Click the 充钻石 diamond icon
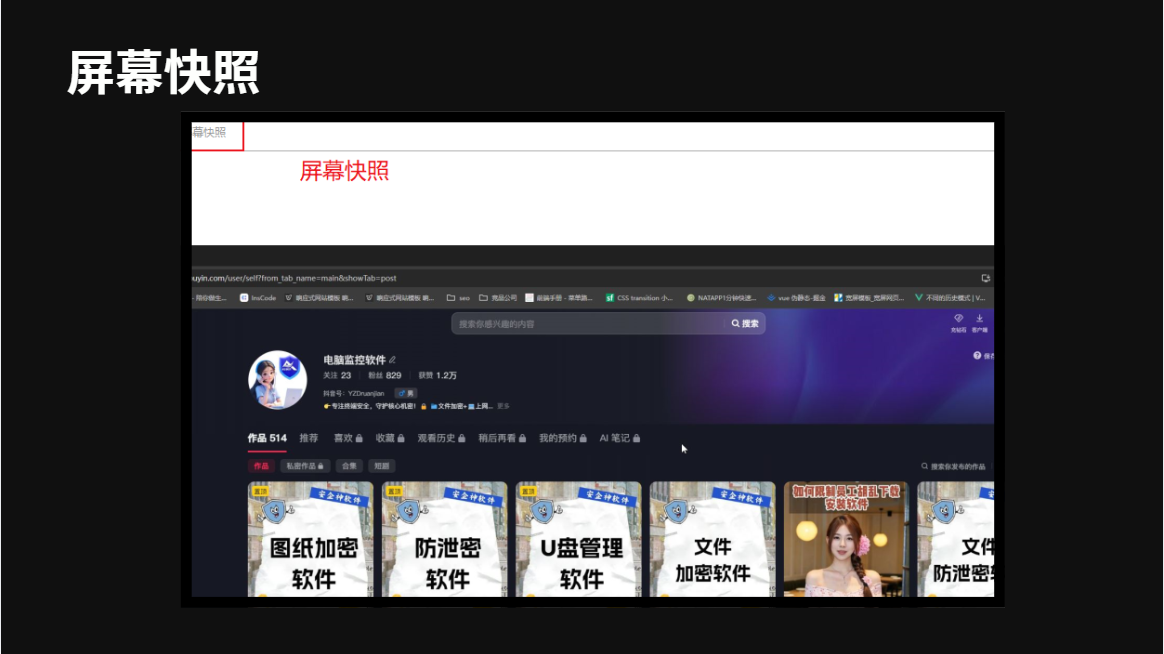The width and height of the screenshot is (1164, 654). point(958,318)
